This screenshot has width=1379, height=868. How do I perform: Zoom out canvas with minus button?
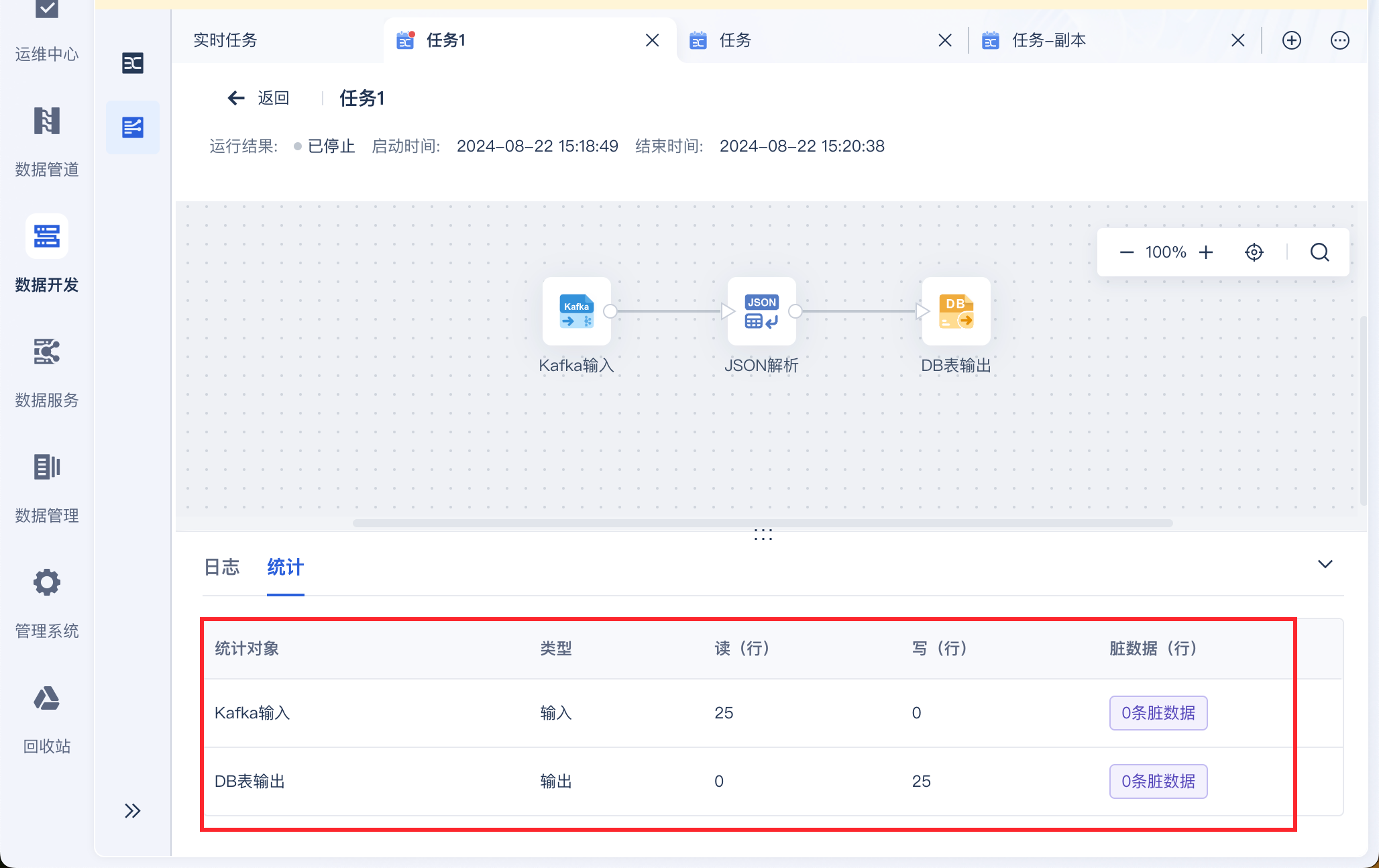[x=1127, y=252]
